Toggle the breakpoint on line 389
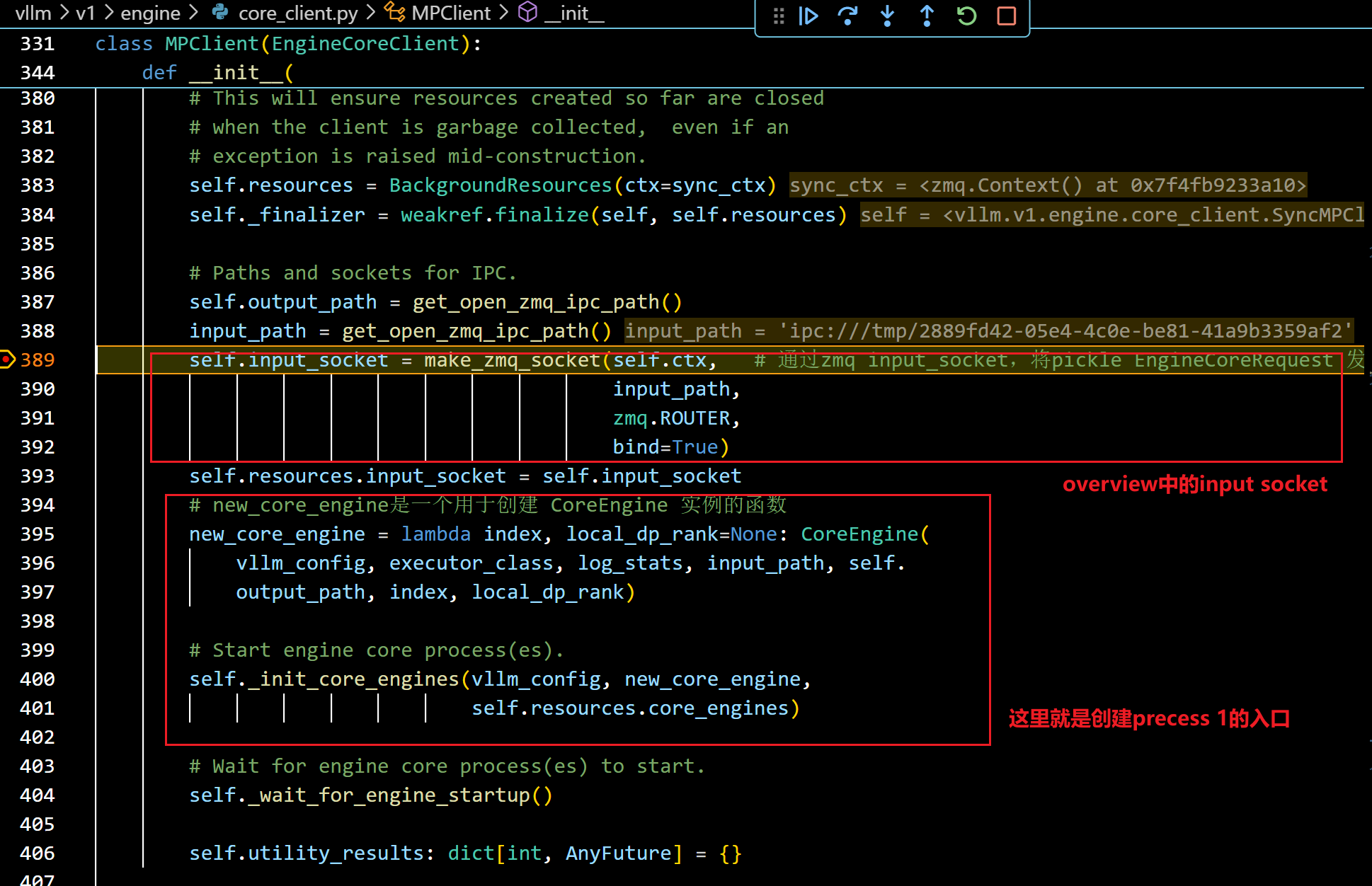The height and width of the screenshot is (886, 1372). [x=7, y=359]
